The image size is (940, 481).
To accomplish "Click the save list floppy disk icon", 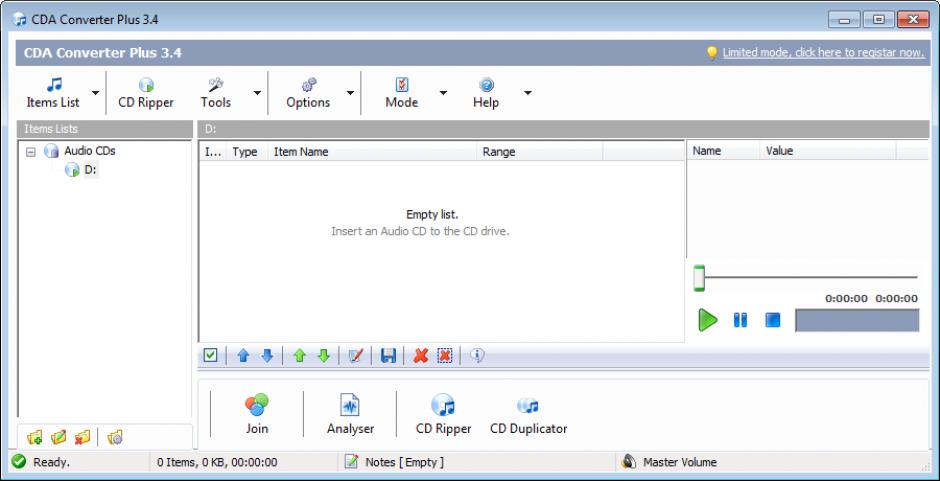I will (388, 356).
